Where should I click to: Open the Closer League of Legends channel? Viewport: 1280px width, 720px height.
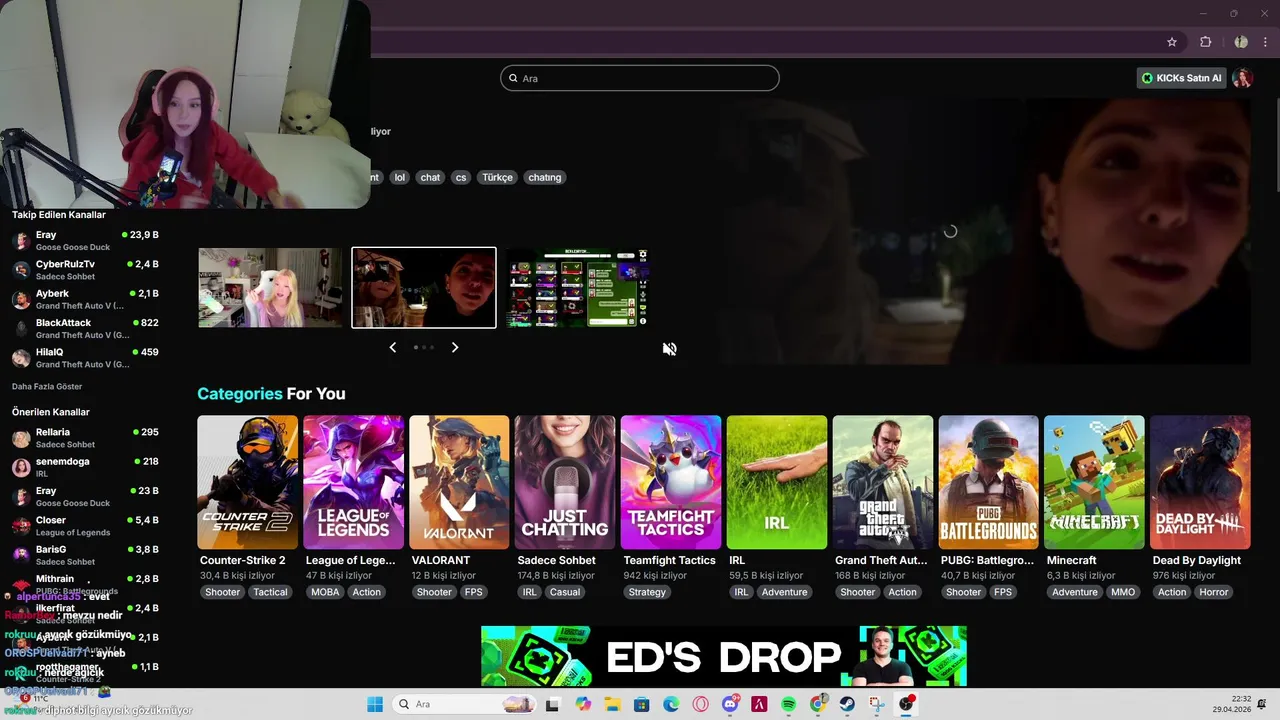pyautogui.click(x=85, y=526)
